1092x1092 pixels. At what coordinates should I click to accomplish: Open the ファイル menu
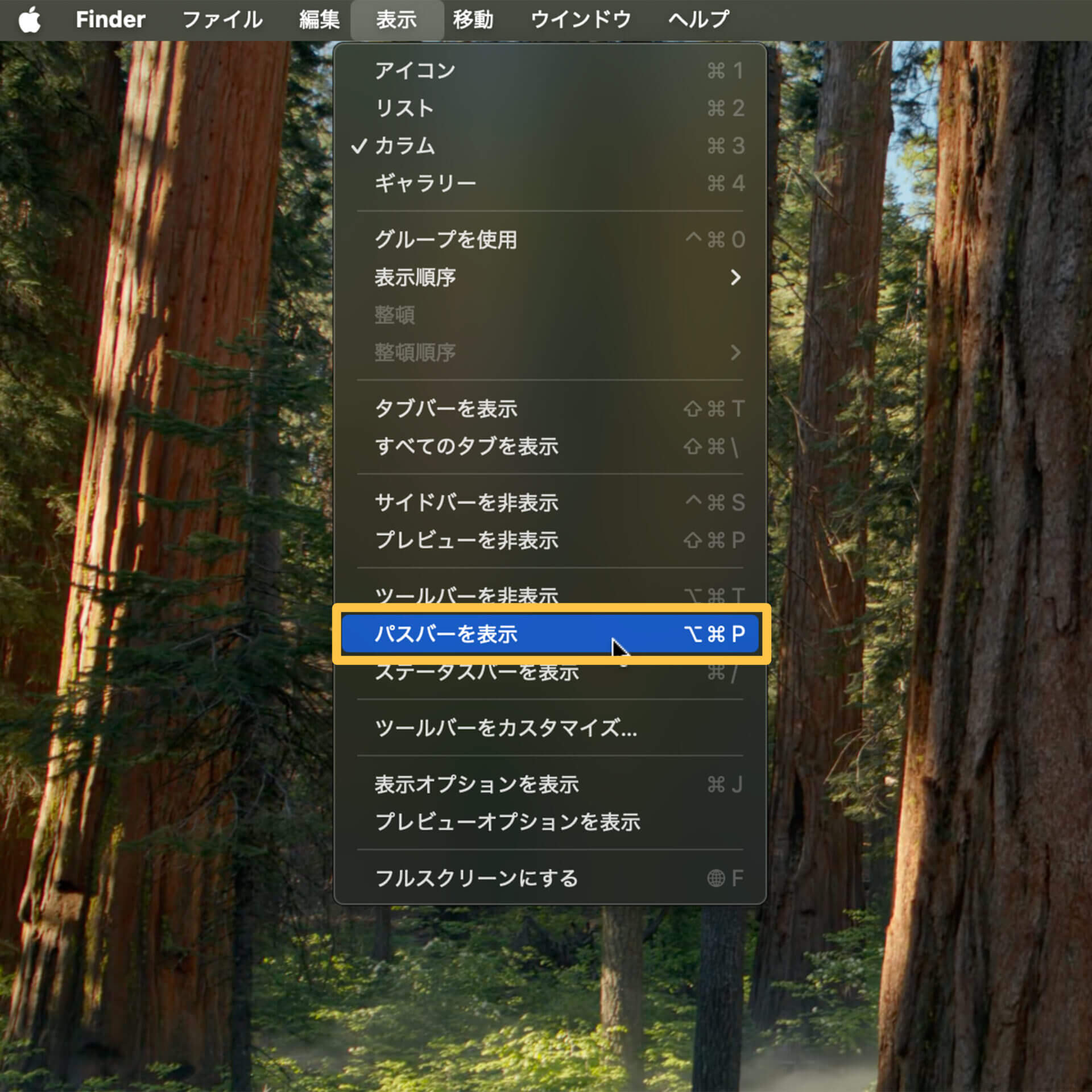point(222,20)
